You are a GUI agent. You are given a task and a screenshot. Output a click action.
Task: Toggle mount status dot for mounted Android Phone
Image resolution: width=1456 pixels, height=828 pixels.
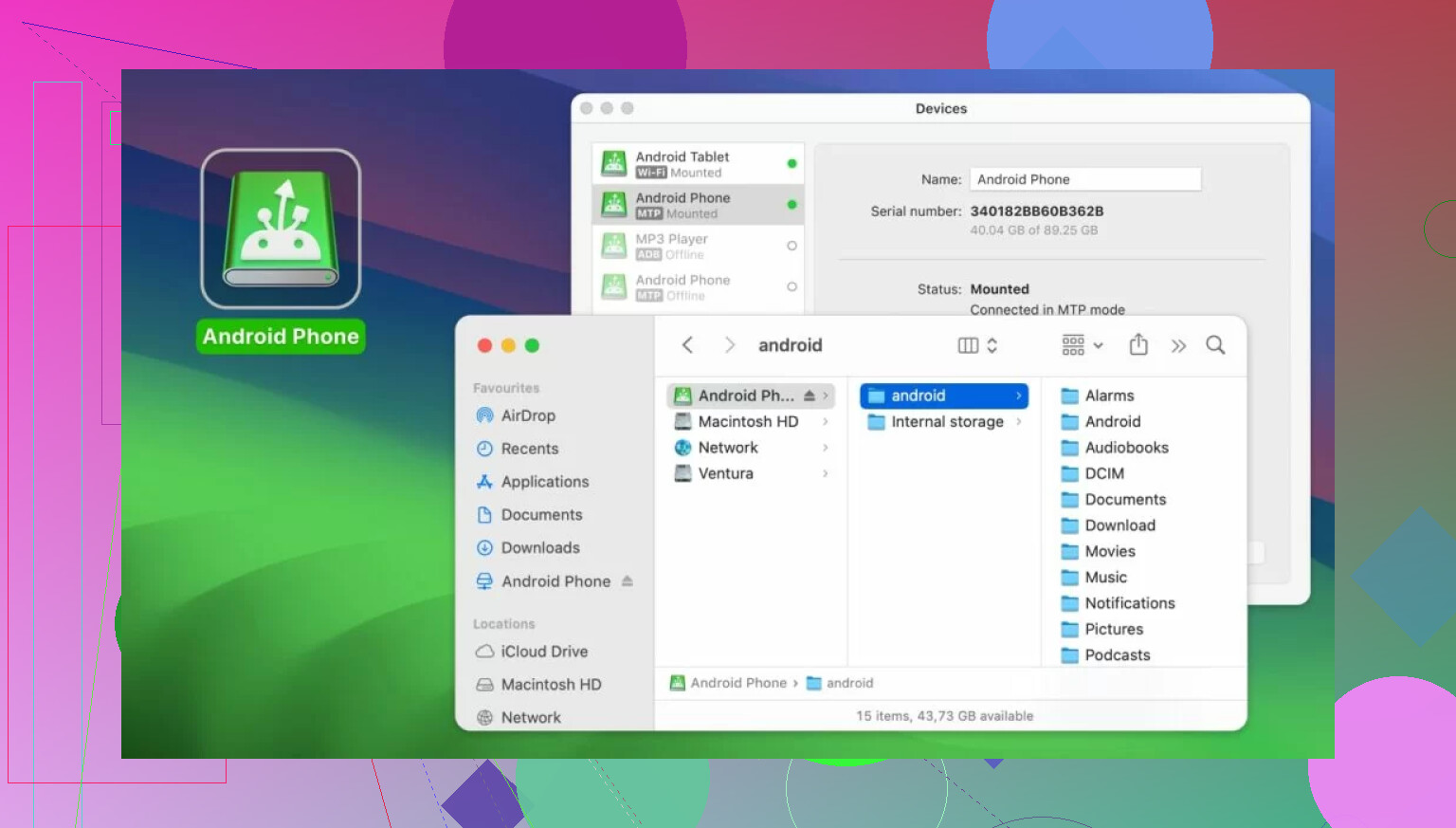tap(792, 205)
